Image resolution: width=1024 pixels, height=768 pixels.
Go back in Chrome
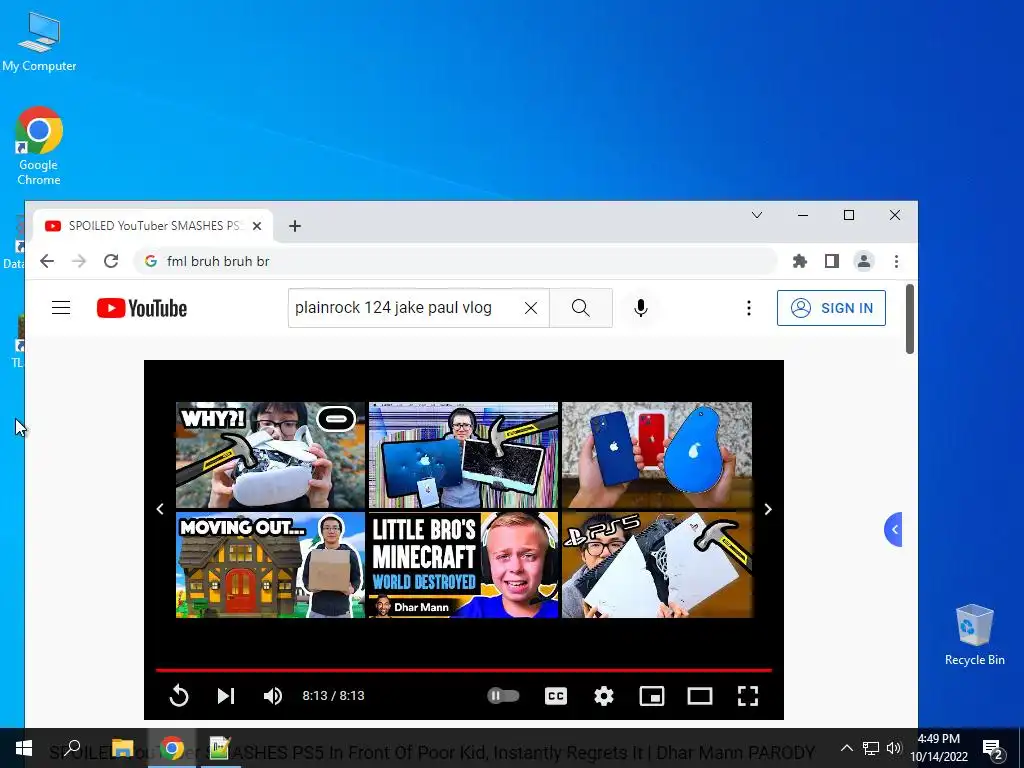(47, 261)
